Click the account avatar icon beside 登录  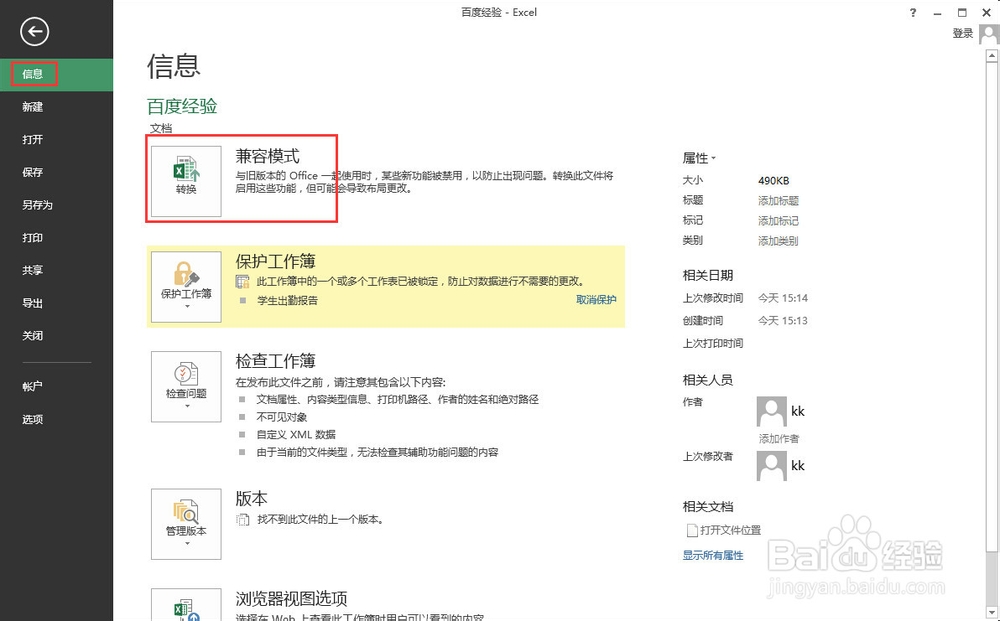pyautogui.click(x=989, y=34)
